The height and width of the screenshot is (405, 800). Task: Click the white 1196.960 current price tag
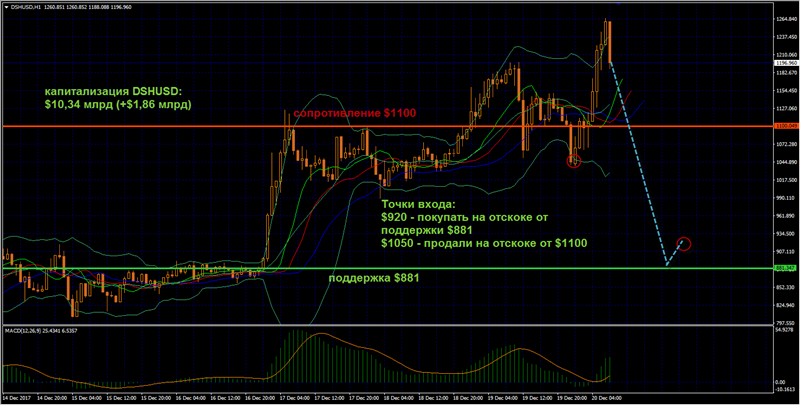(x=786, y=63)
